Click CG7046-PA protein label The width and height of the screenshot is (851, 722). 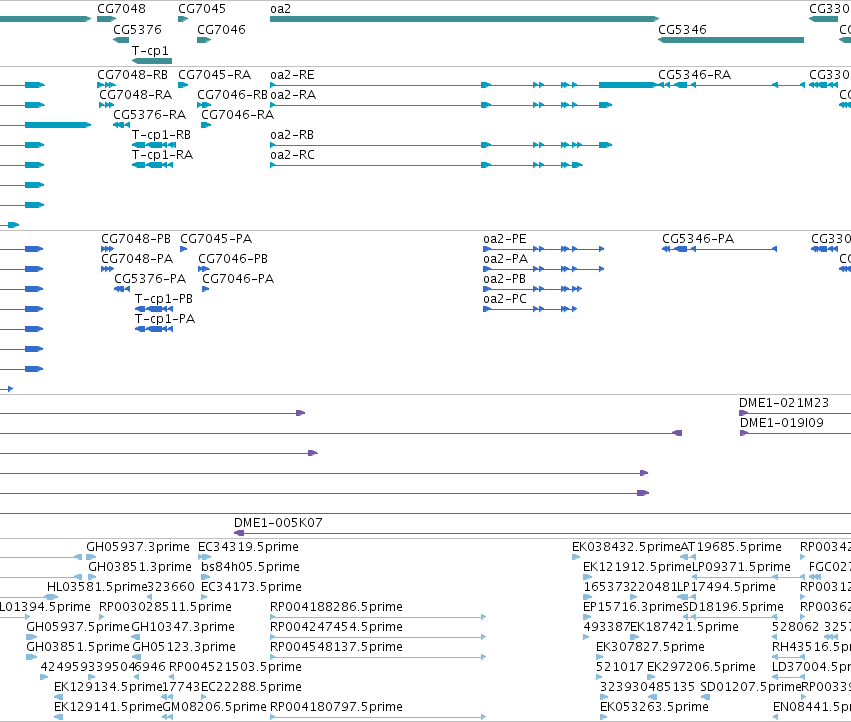tap(238, 279)
